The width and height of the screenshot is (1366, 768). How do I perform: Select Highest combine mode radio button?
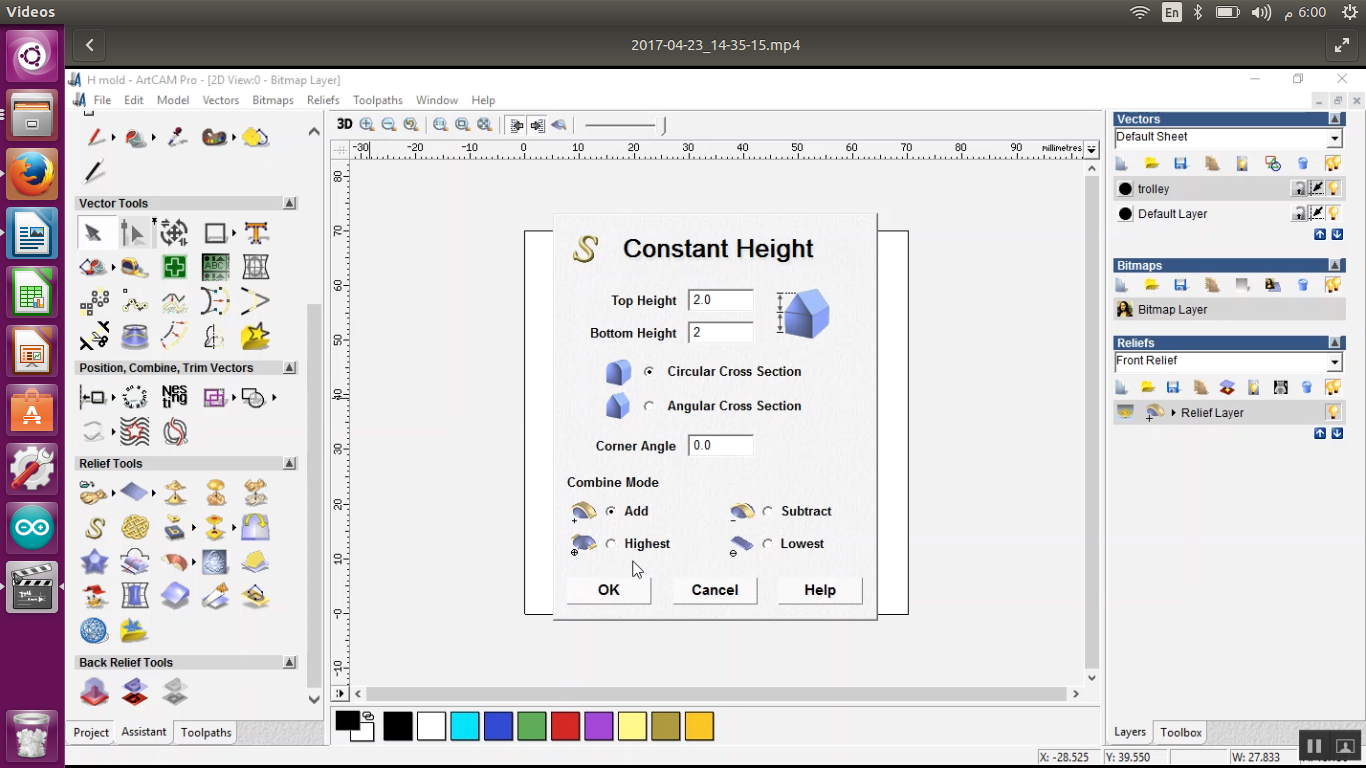611,544
